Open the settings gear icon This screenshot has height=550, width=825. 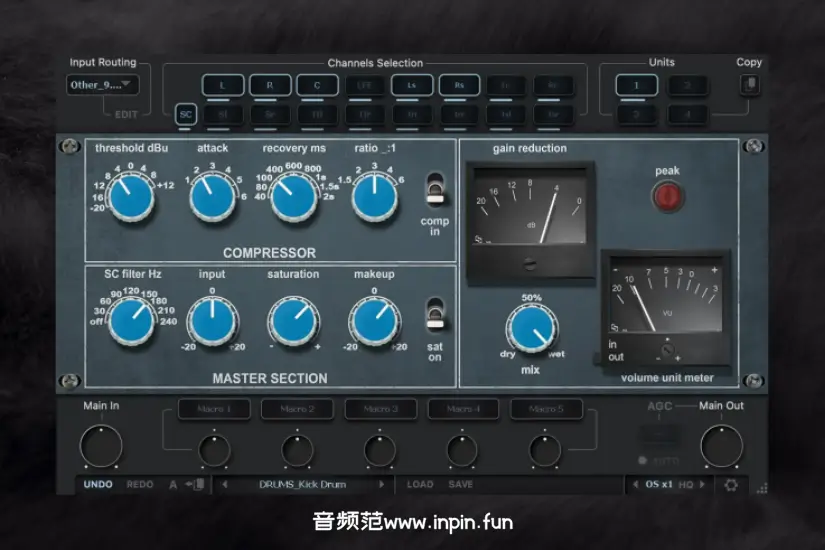pos(731,484)
